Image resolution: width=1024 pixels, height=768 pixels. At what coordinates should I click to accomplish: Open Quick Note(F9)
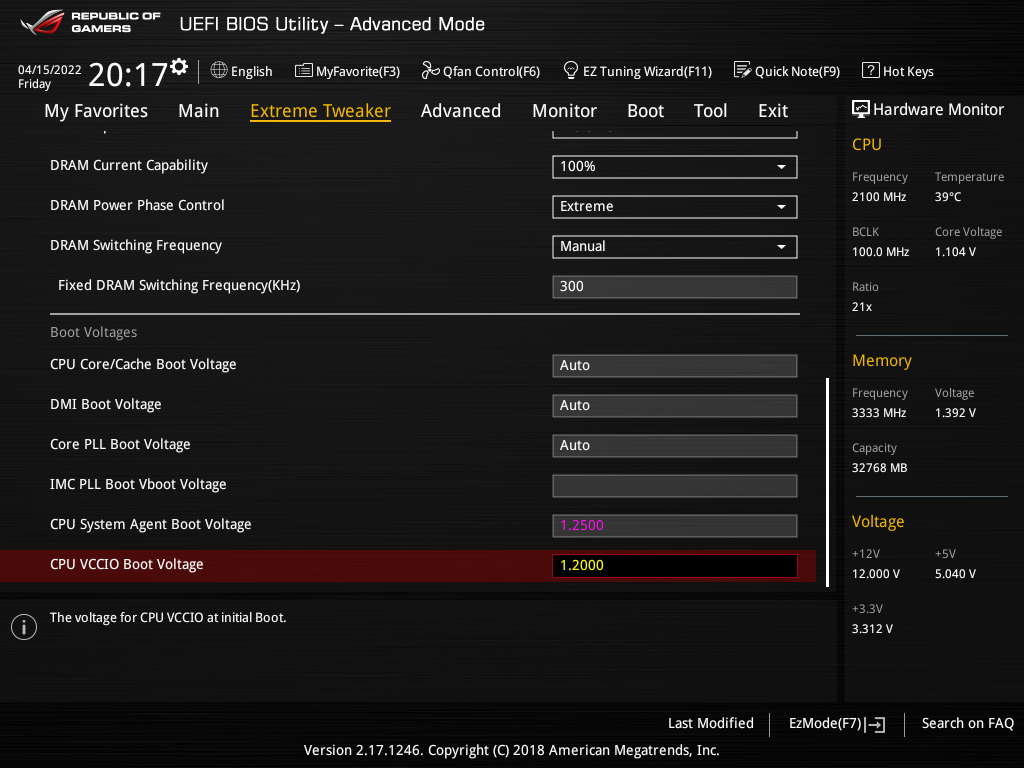787,71
